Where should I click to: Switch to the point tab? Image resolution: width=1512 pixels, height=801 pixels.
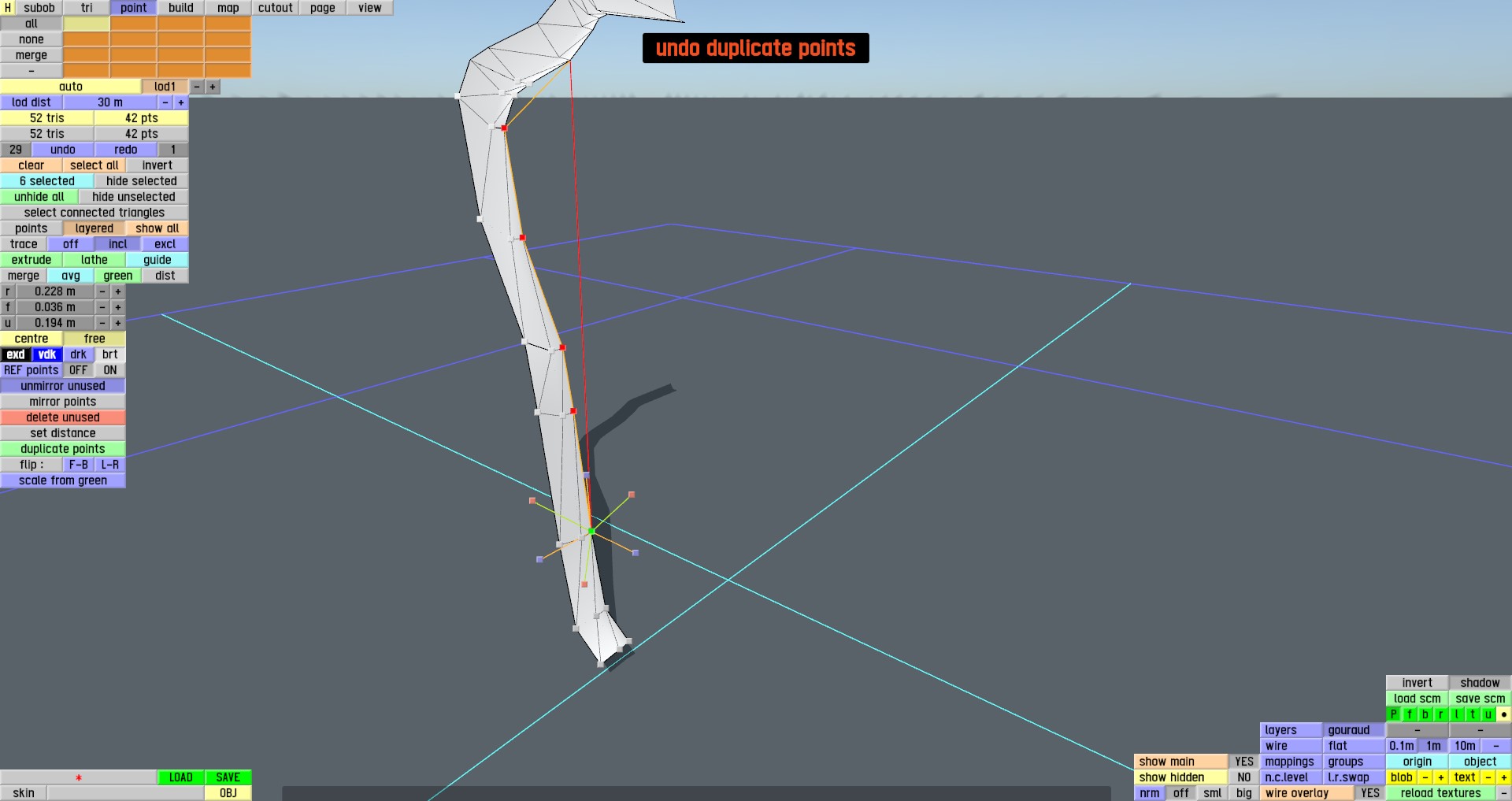click(x=134, y=8)
